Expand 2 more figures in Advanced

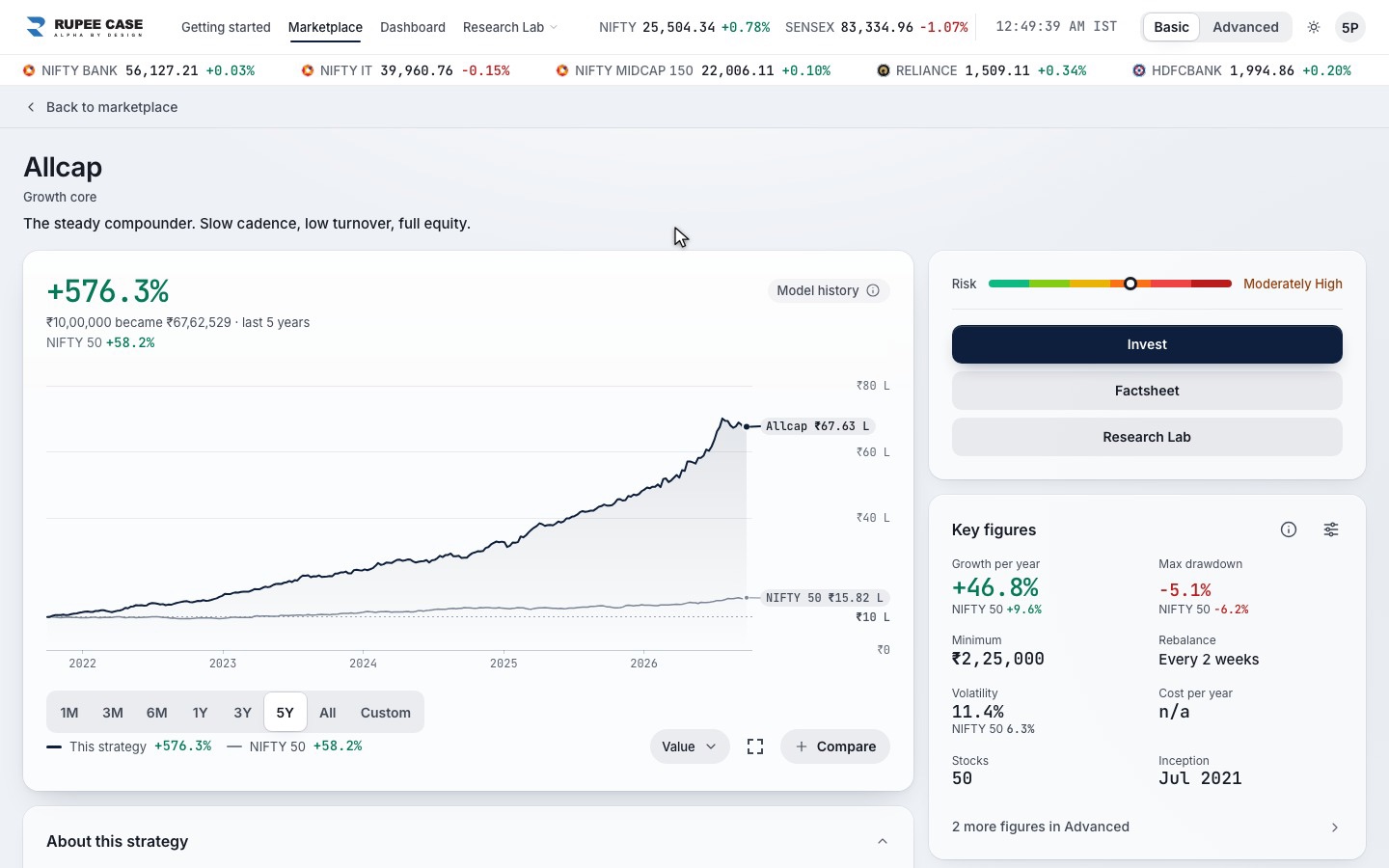1147,827
